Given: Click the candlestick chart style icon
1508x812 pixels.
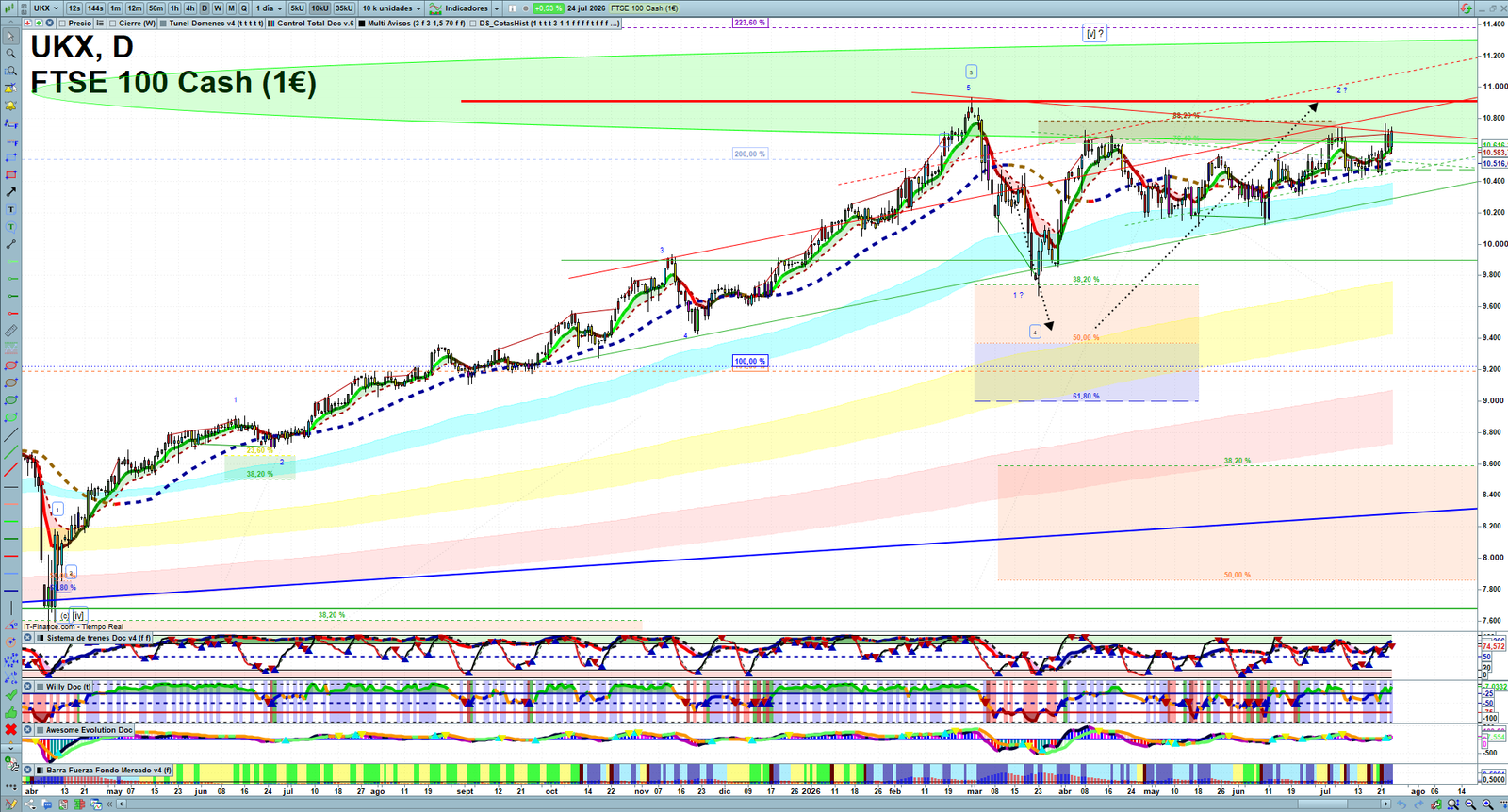Looking at the screenshot, I should click(9, 8).
